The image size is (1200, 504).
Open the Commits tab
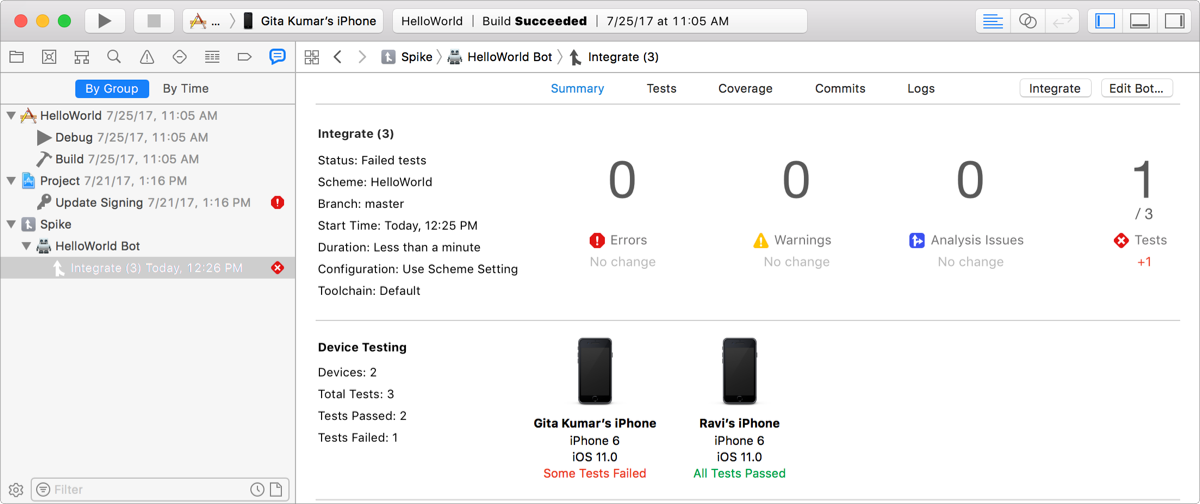[x=840, y=88]
